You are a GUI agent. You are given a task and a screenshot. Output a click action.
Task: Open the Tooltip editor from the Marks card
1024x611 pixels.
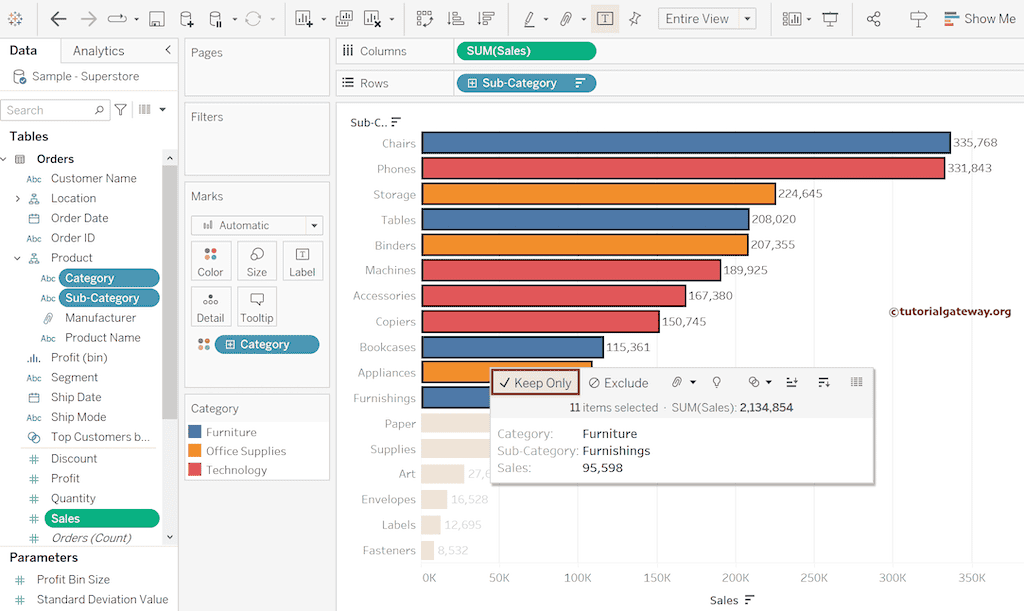257,306
